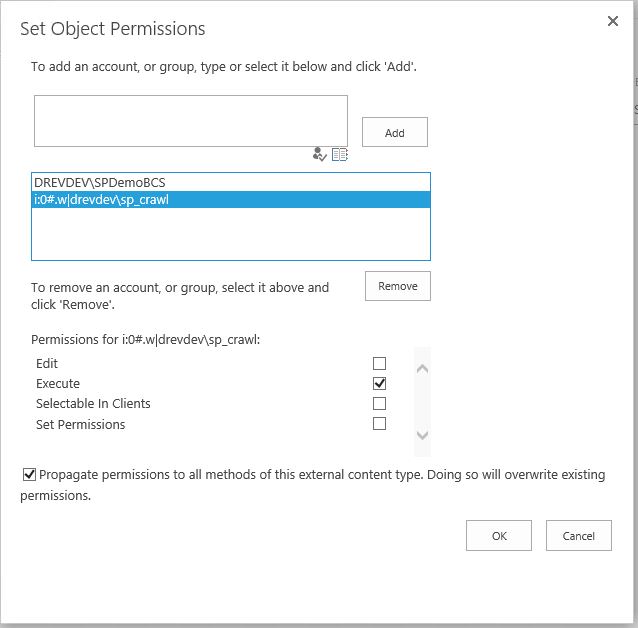Select the i:0#.w|drevdev\sp_crawl account entry

tap(231, 199)
